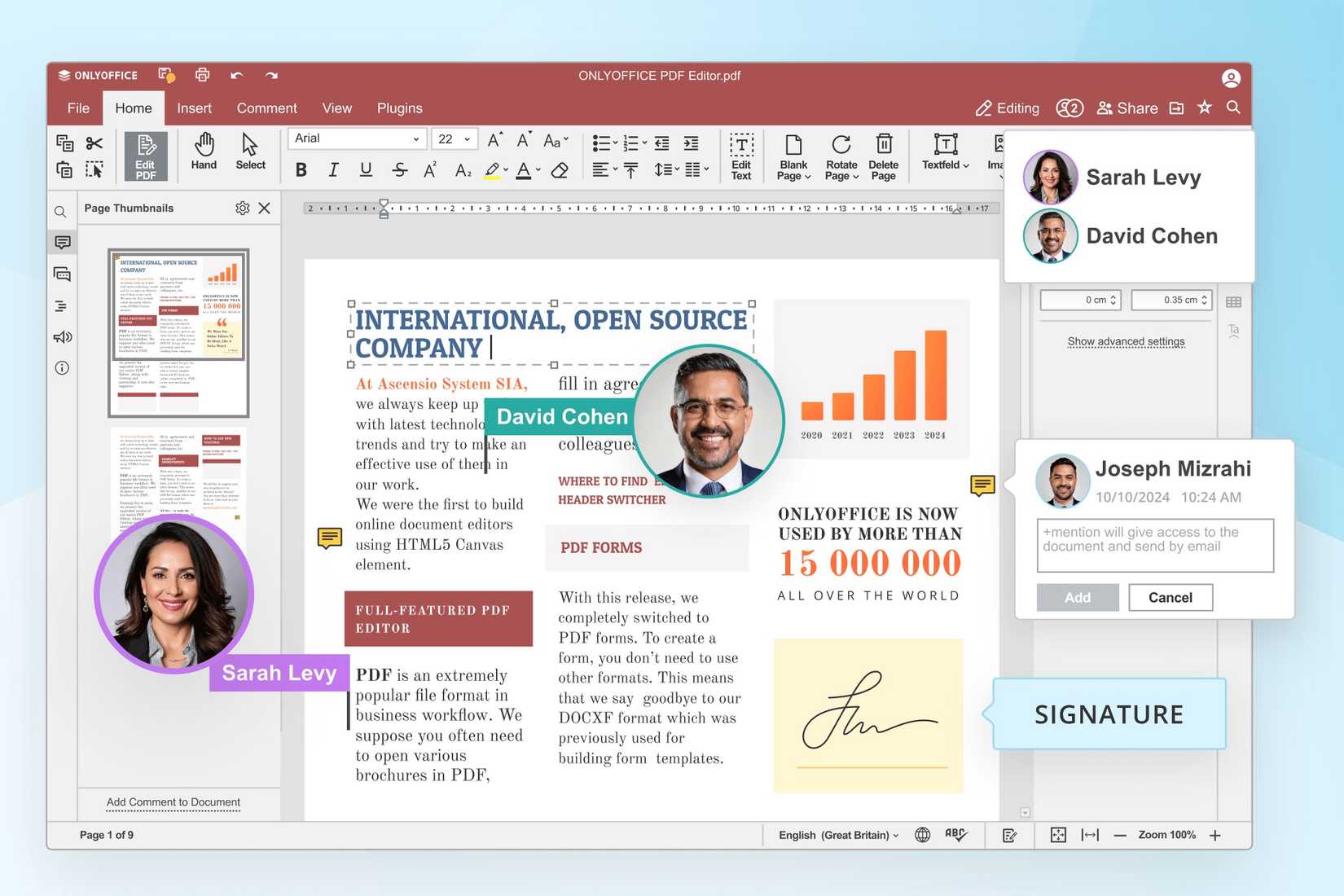Toggle Bold formatting
This screenshot has height=896, width=1344.
pos(301,170)
